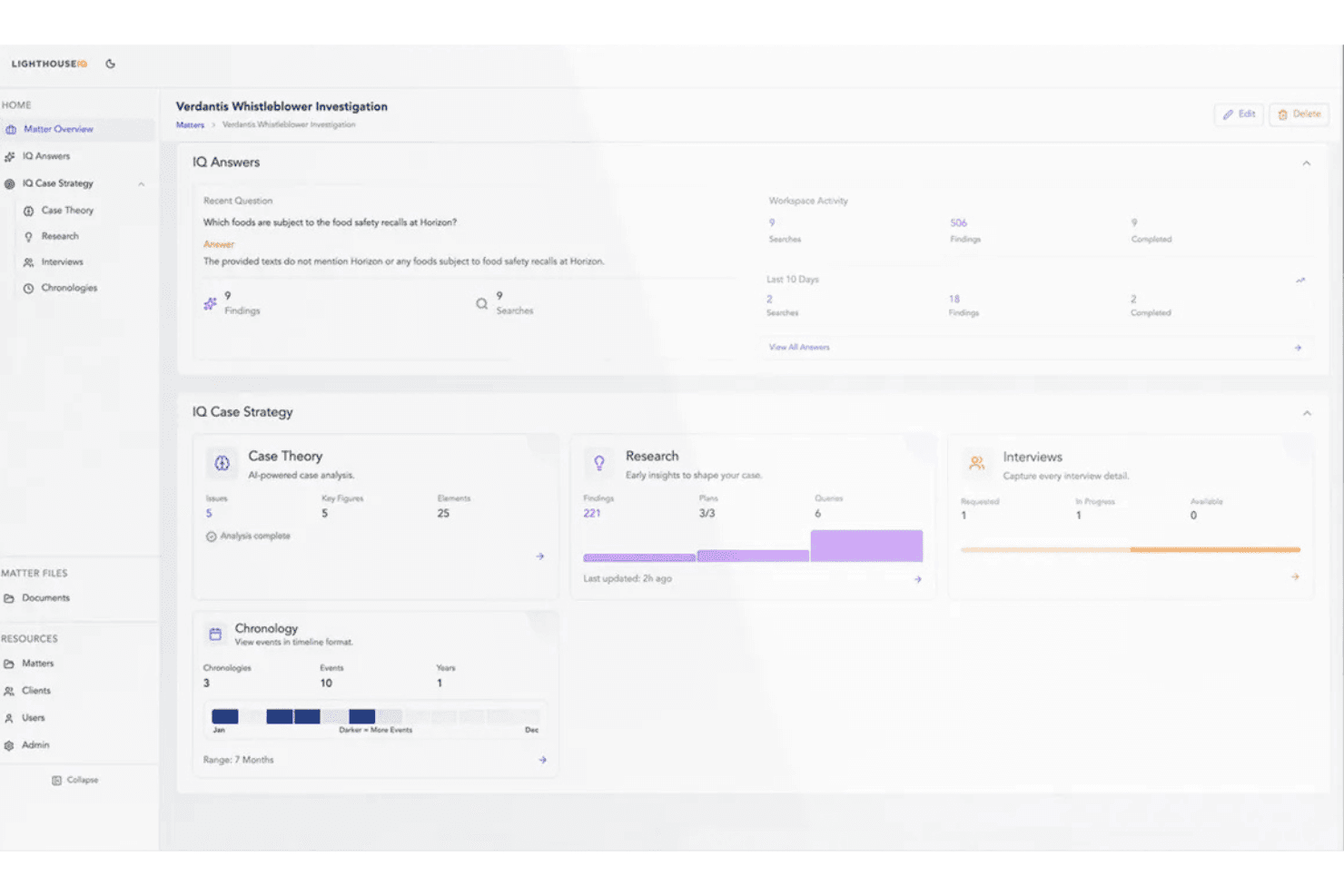The width and height of the screenshot is (1344, 896).
Task: Click the Chronology timeline heatmap bar
Action: (x=375, y=716)
